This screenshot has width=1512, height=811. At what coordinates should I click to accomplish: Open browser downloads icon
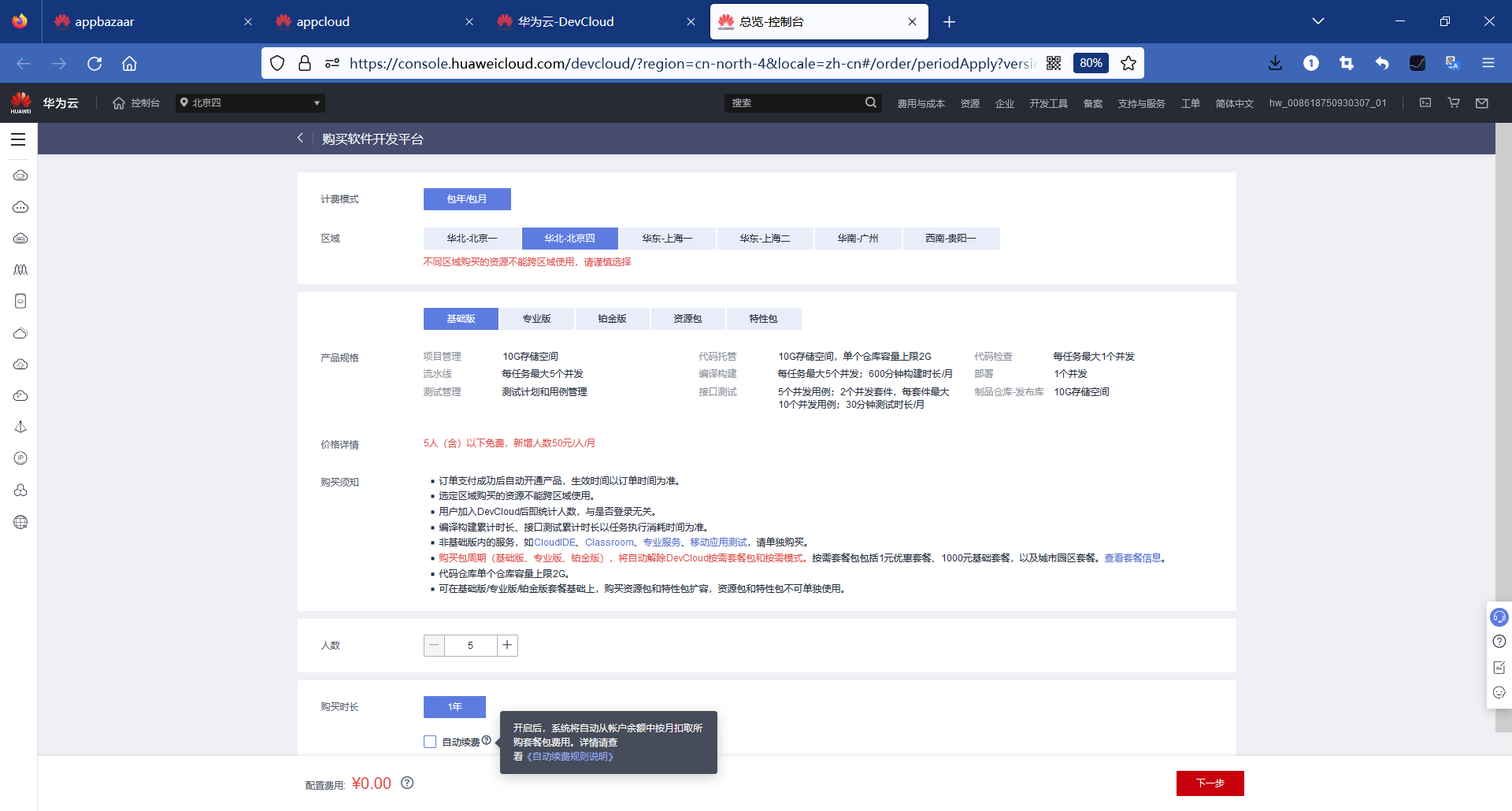[x=1276, y=63]
